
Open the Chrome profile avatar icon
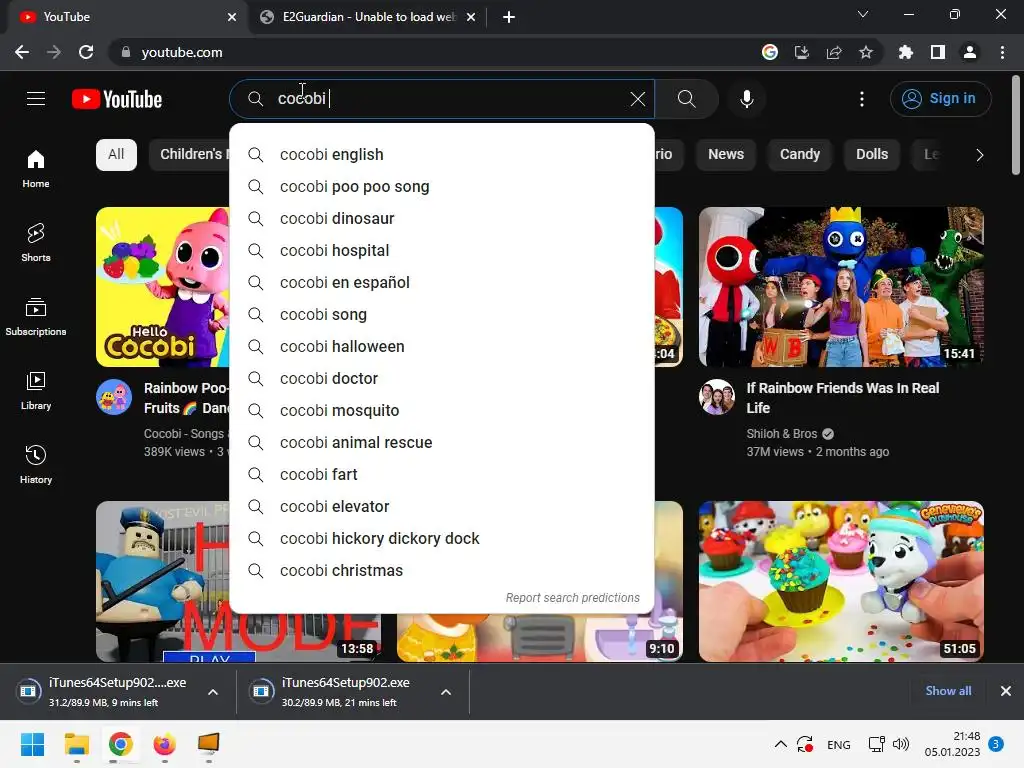[x=970, y=52]
